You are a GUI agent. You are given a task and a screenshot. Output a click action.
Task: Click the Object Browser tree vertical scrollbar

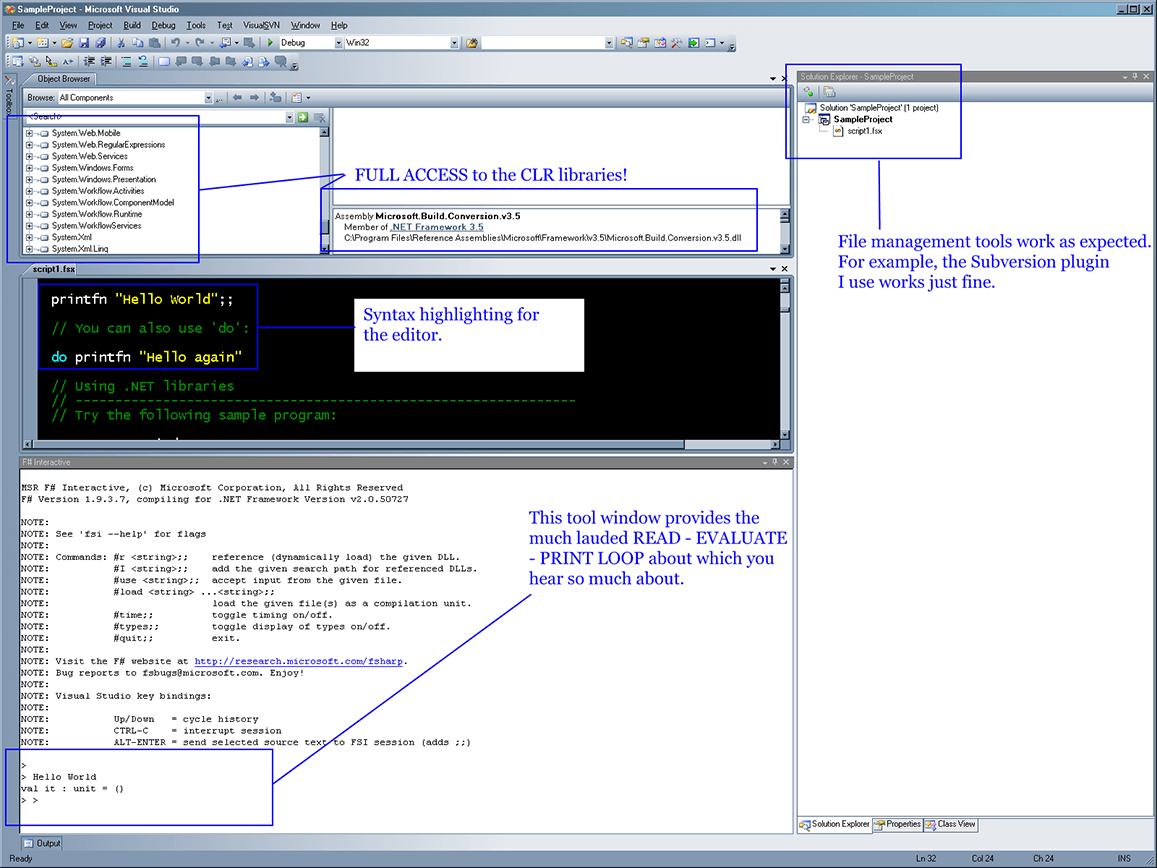[x=324, y=190]
